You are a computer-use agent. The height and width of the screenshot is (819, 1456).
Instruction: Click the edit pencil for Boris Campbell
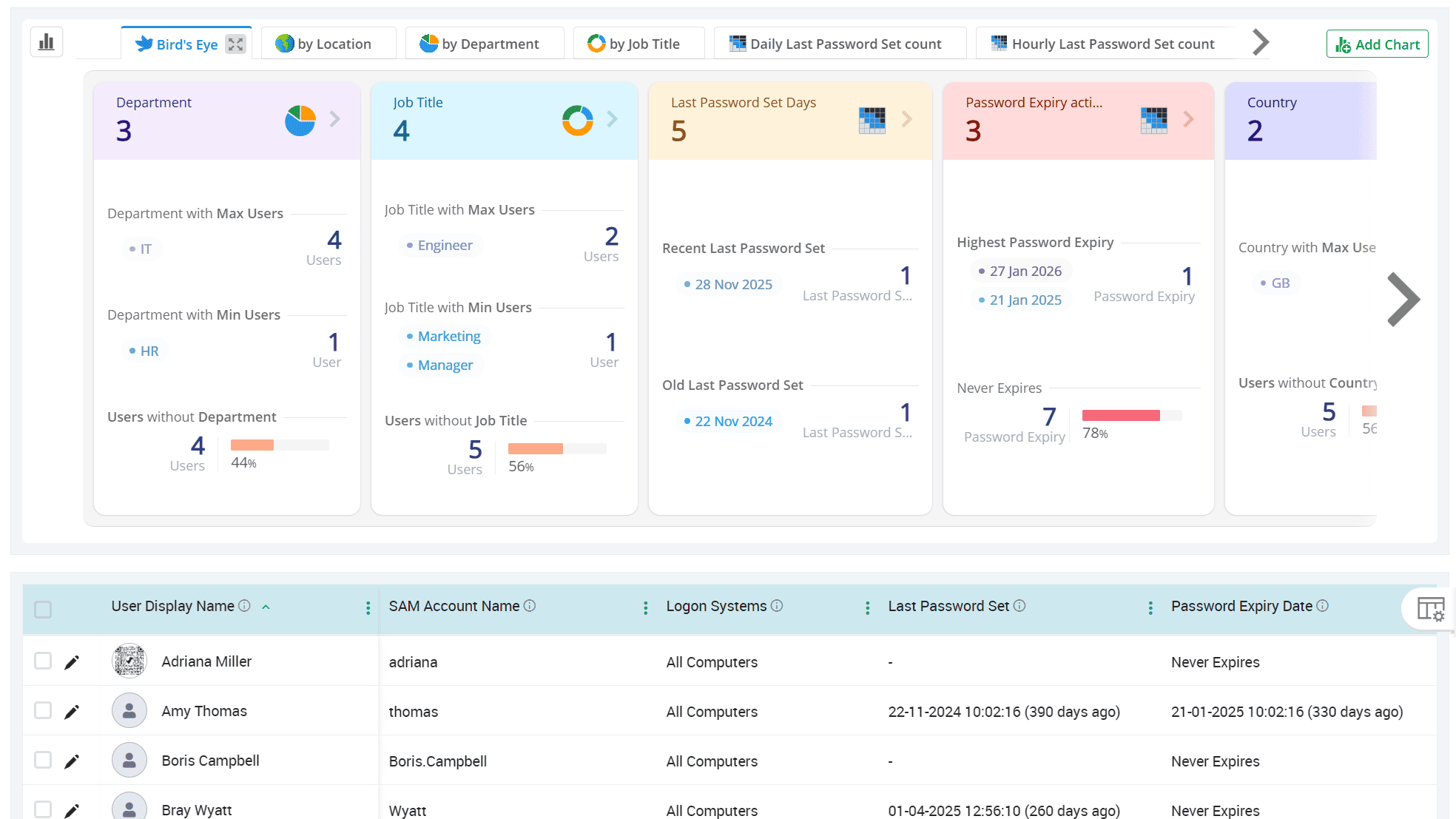[x=72, y=761]
